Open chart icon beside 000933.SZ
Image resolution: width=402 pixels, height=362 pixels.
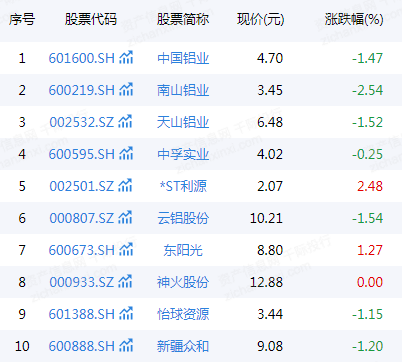pyautogui.click(x=126, y=282)
